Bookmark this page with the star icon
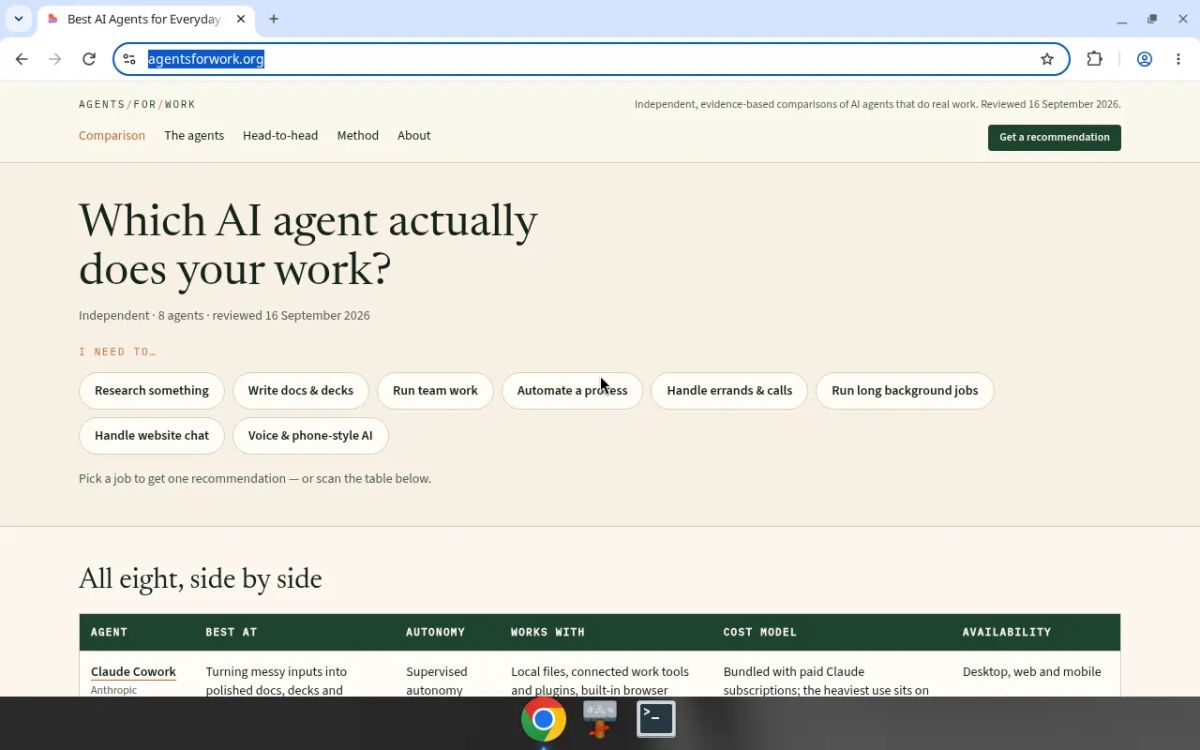Screen dimensions: 1200x750 [1047, 59]
